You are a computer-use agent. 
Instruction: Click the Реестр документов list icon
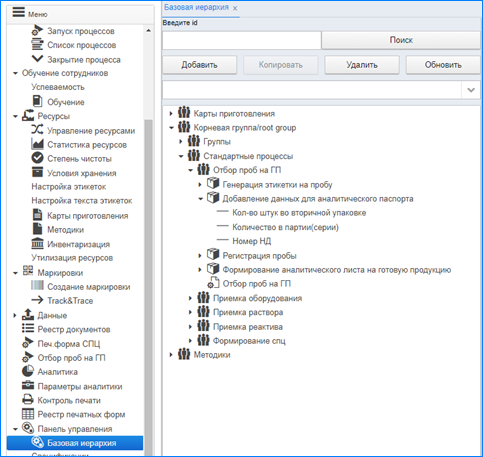pyautogui.click(x=28, y=329)
